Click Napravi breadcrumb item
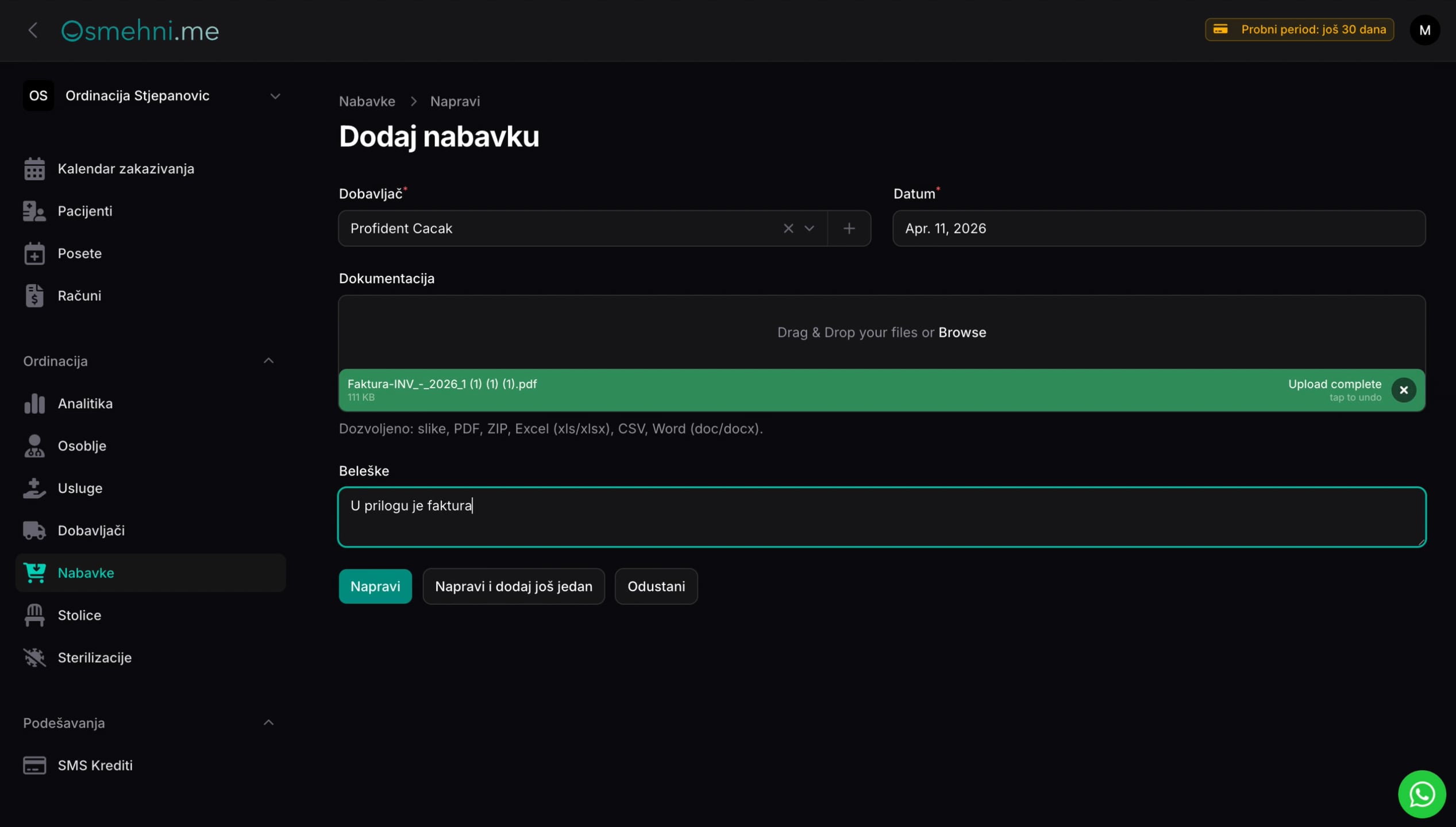 [455, 101]
